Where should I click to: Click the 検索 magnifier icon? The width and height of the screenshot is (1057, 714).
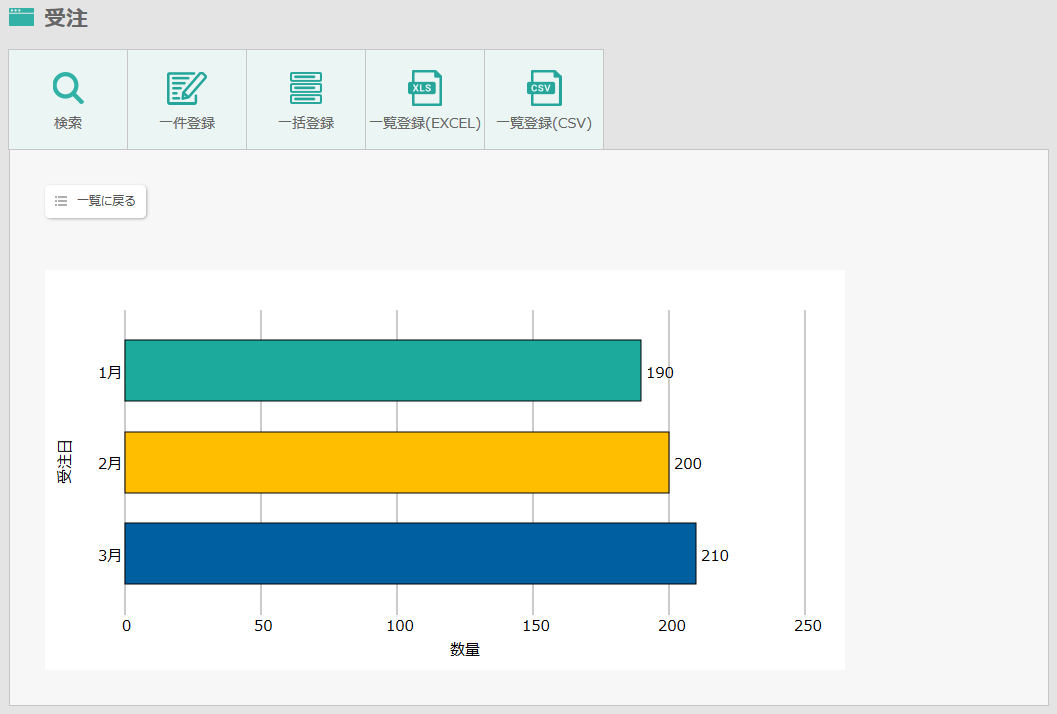pyautogui.click(x=68, y=88)
